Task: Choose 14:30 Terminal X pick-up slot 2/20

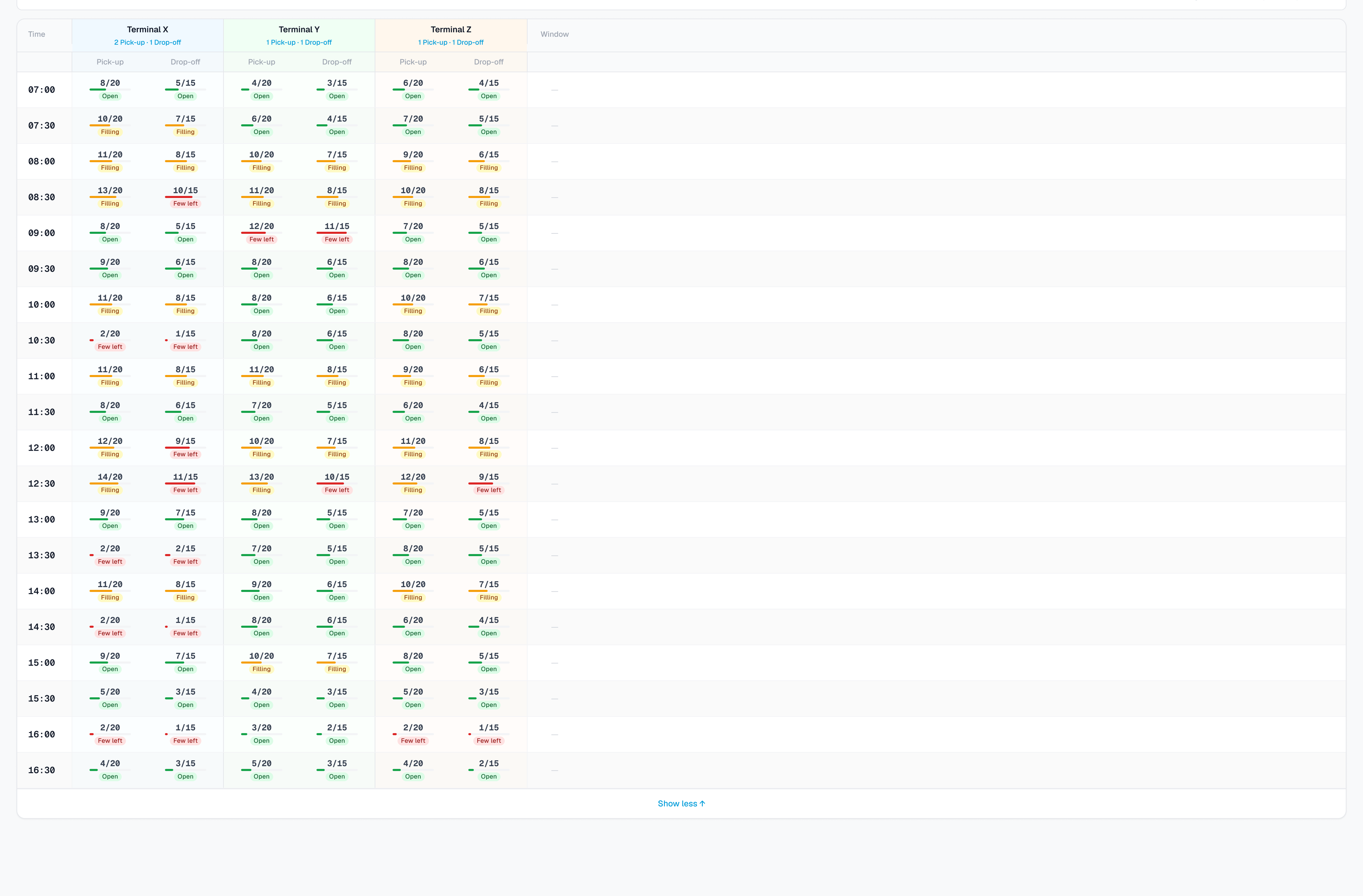Action: click(x=110, y=626)
